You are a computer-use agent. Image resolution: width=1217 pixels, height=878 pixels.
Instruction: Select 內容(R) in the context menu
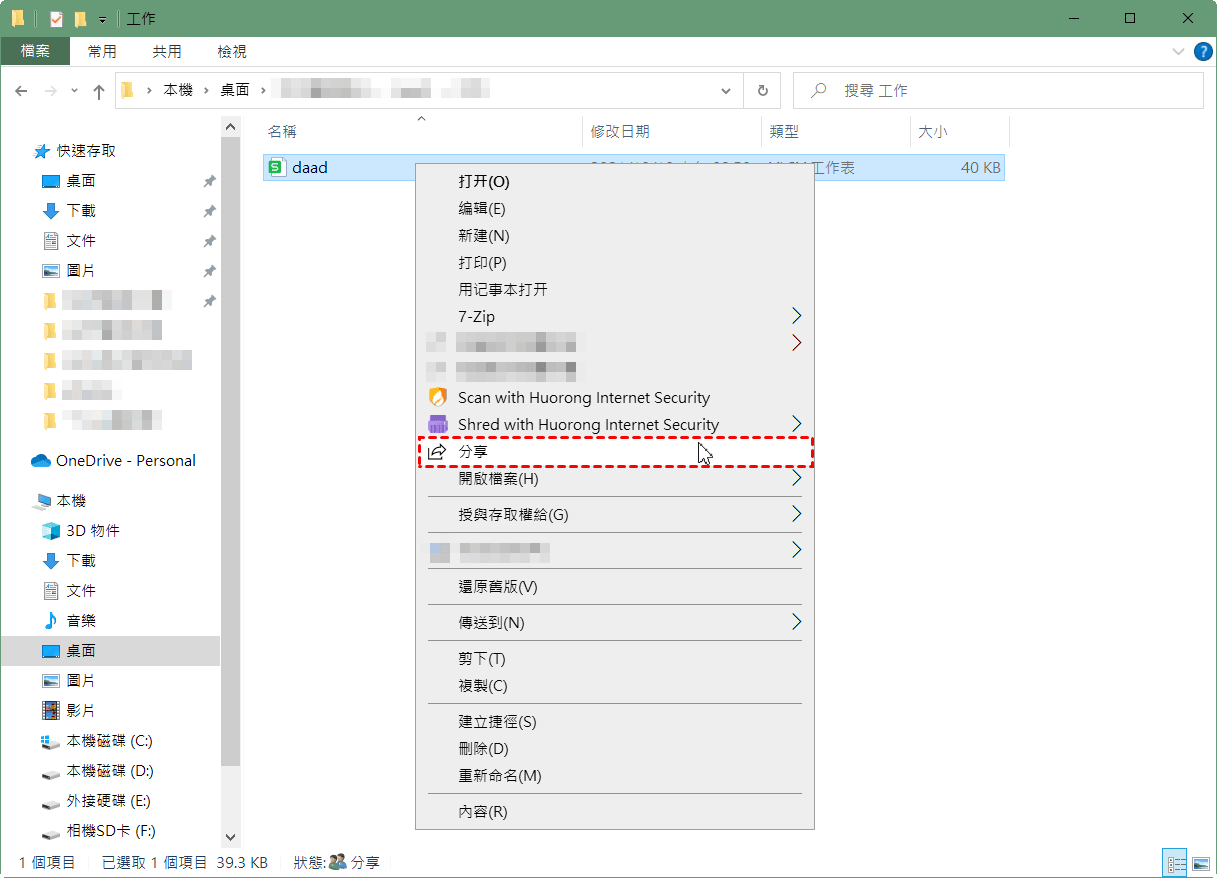(x=483, y=812)
